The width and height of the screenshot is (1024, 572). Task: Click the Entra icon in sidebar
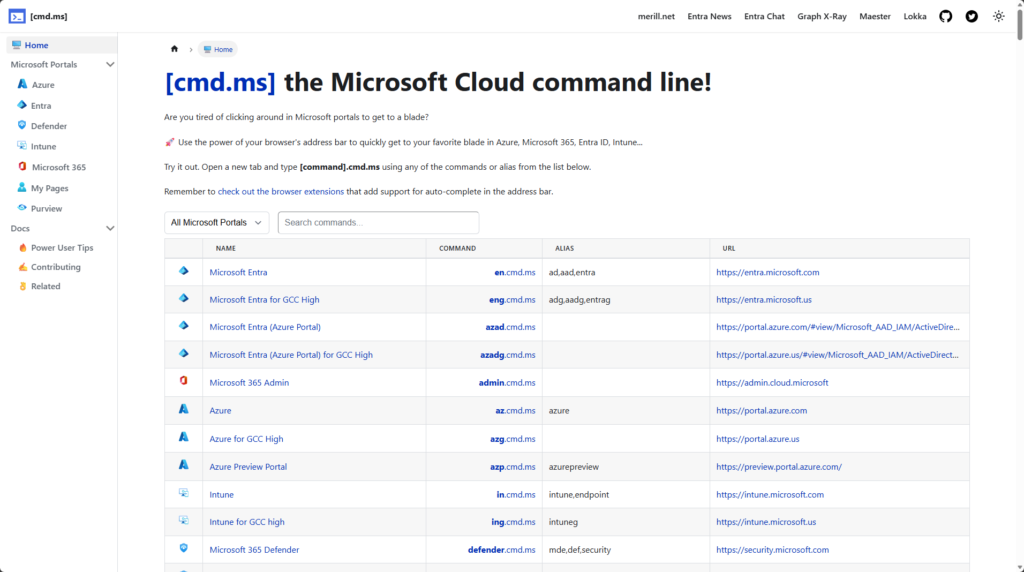pyautogui.click(x=22, y=105)
